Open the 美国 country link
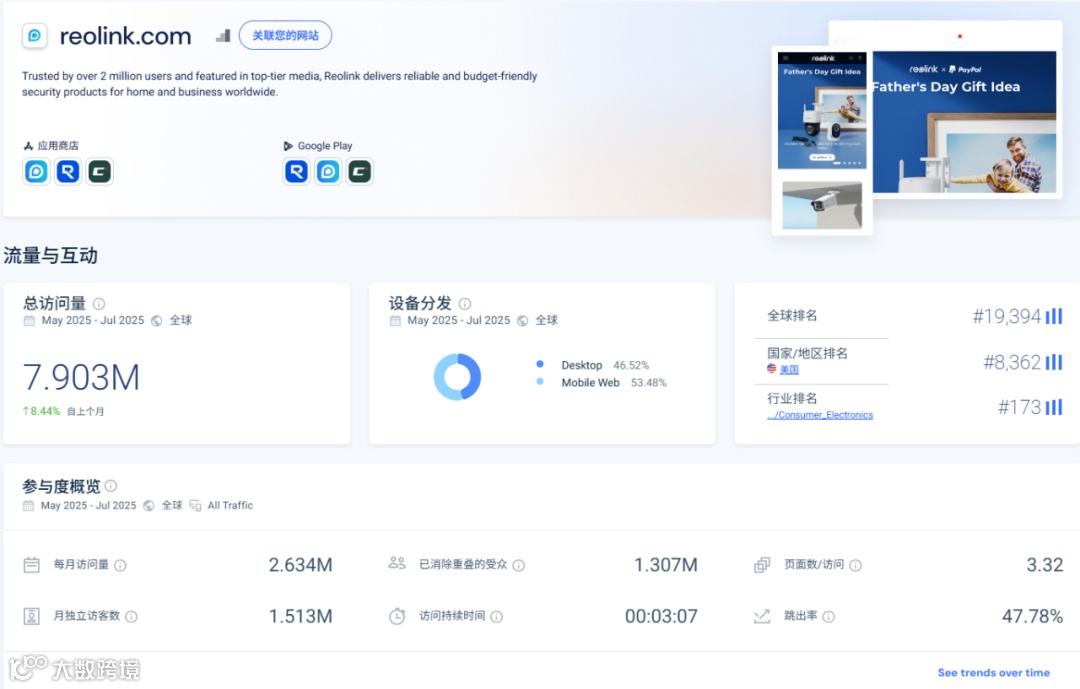1080x689 pixels. 789,369
